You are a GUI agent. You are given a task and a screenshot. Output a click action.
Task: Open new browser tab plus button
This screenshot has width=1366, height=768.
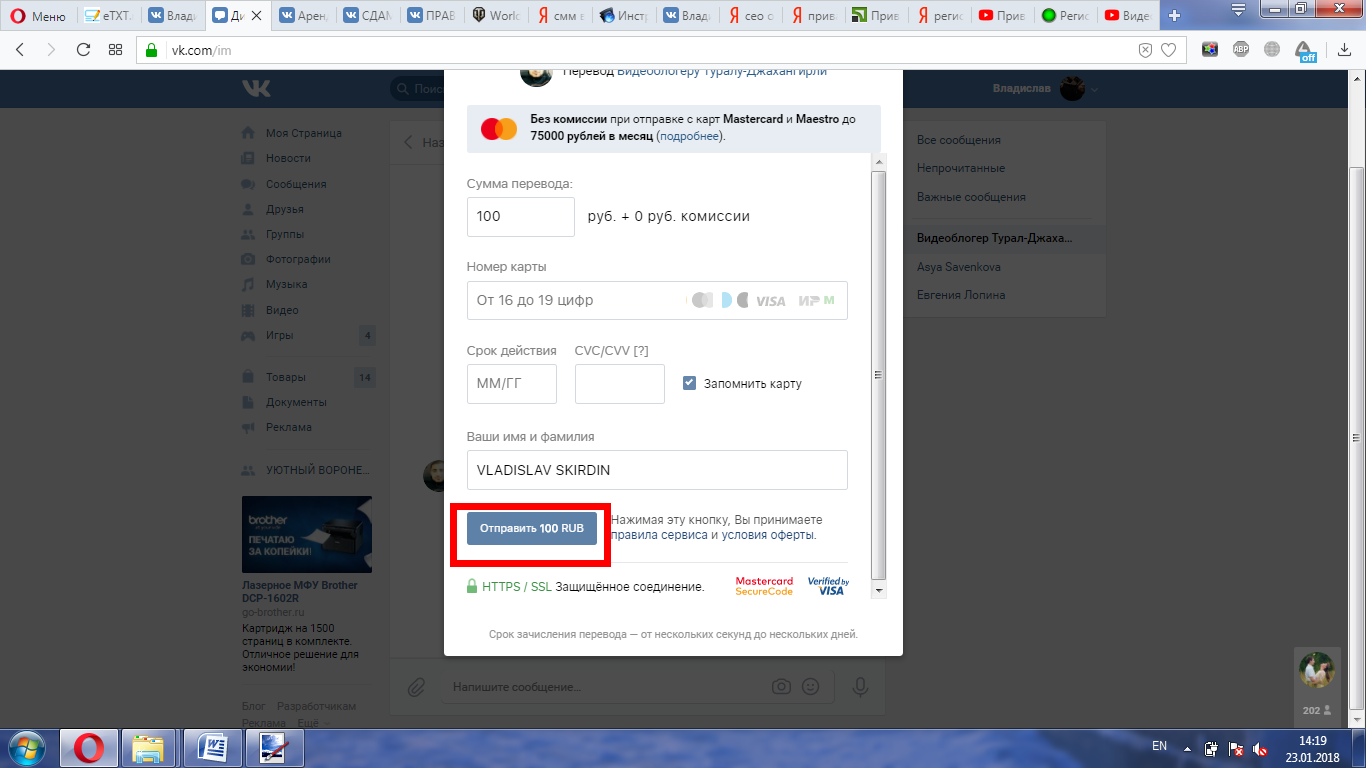pos(1174,16)
